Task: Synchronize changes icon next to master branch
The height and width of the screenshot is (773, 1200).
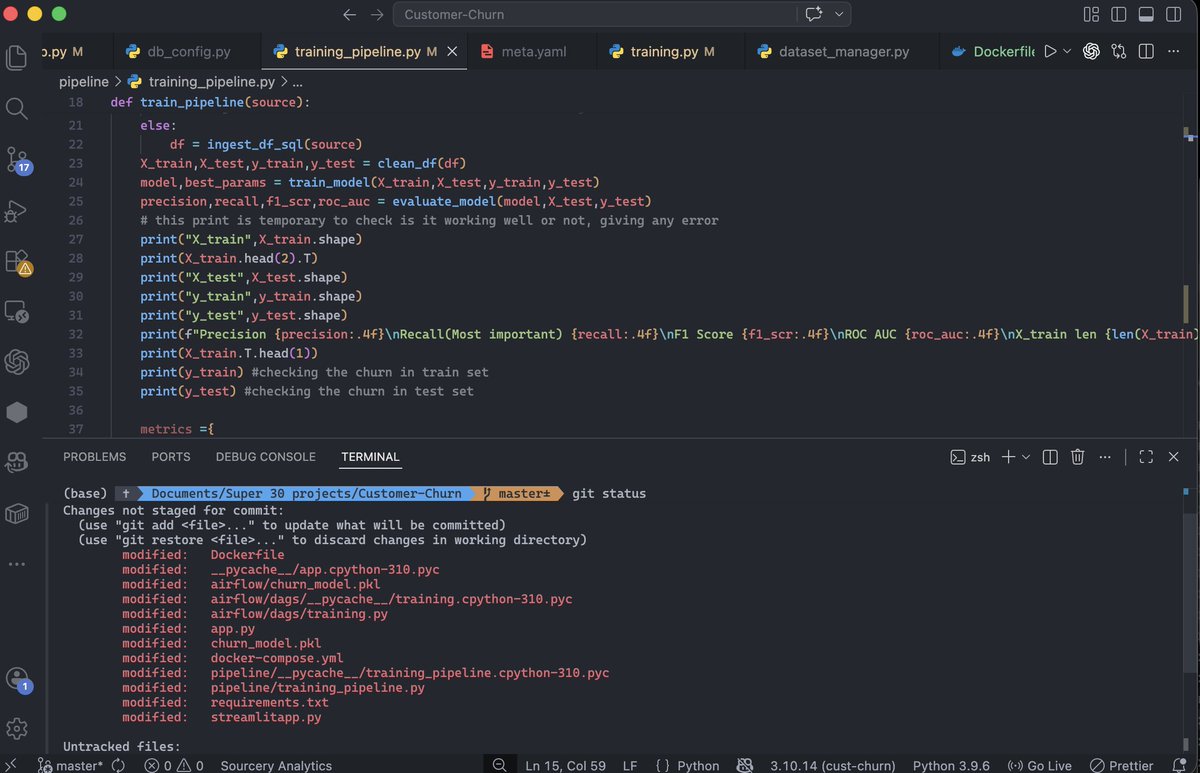Action: pyautogui.click(x=118, y=765)
